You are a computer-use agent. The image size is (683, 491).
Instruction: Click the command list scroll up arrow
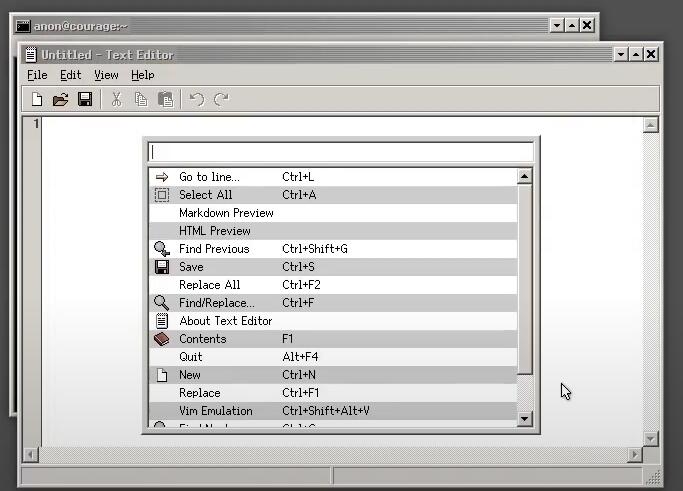pos(525,177)
